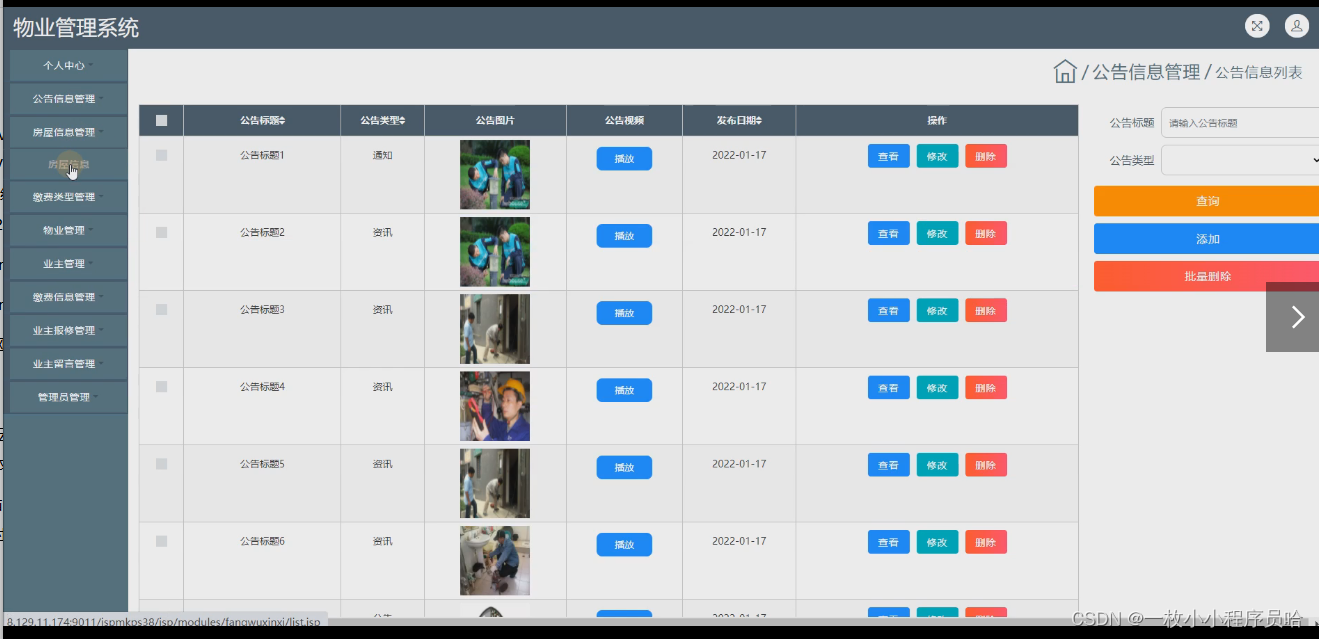1319x639 pixels.
Task: Sort the table by 发布日期 column
Action: 739,120
